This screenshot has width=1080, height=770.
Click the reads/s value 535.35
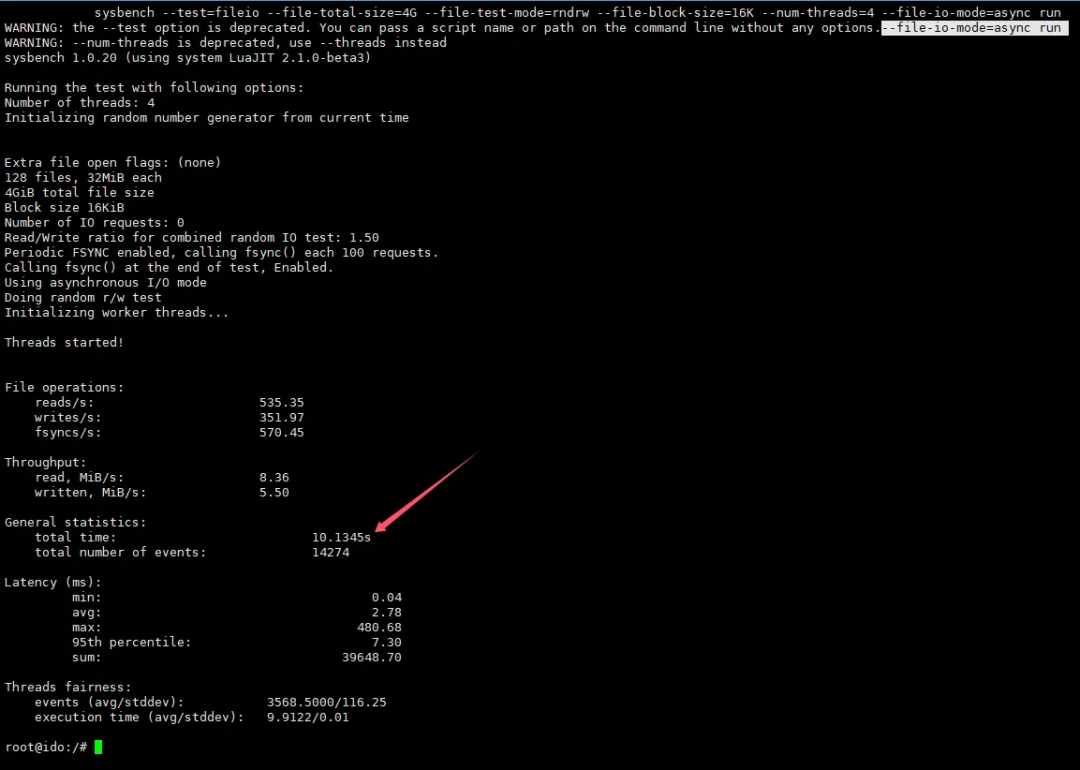(282, 402)
